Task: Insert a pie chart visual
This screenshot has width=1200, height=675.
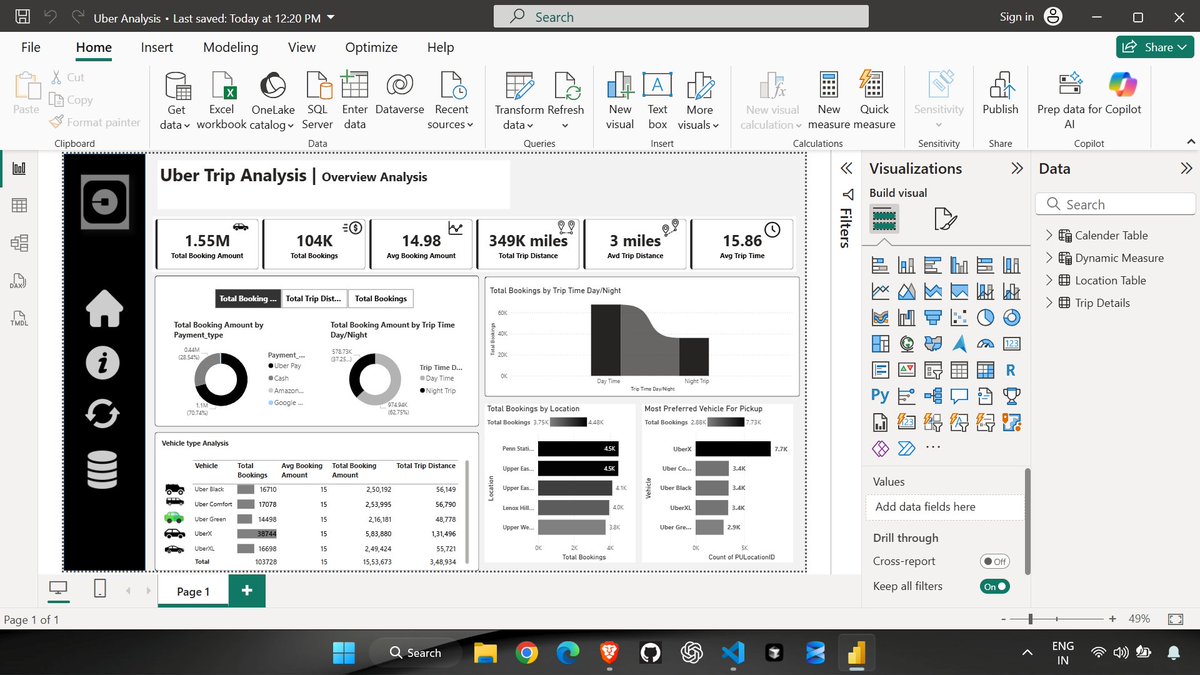Action: (x=985, y=318)
